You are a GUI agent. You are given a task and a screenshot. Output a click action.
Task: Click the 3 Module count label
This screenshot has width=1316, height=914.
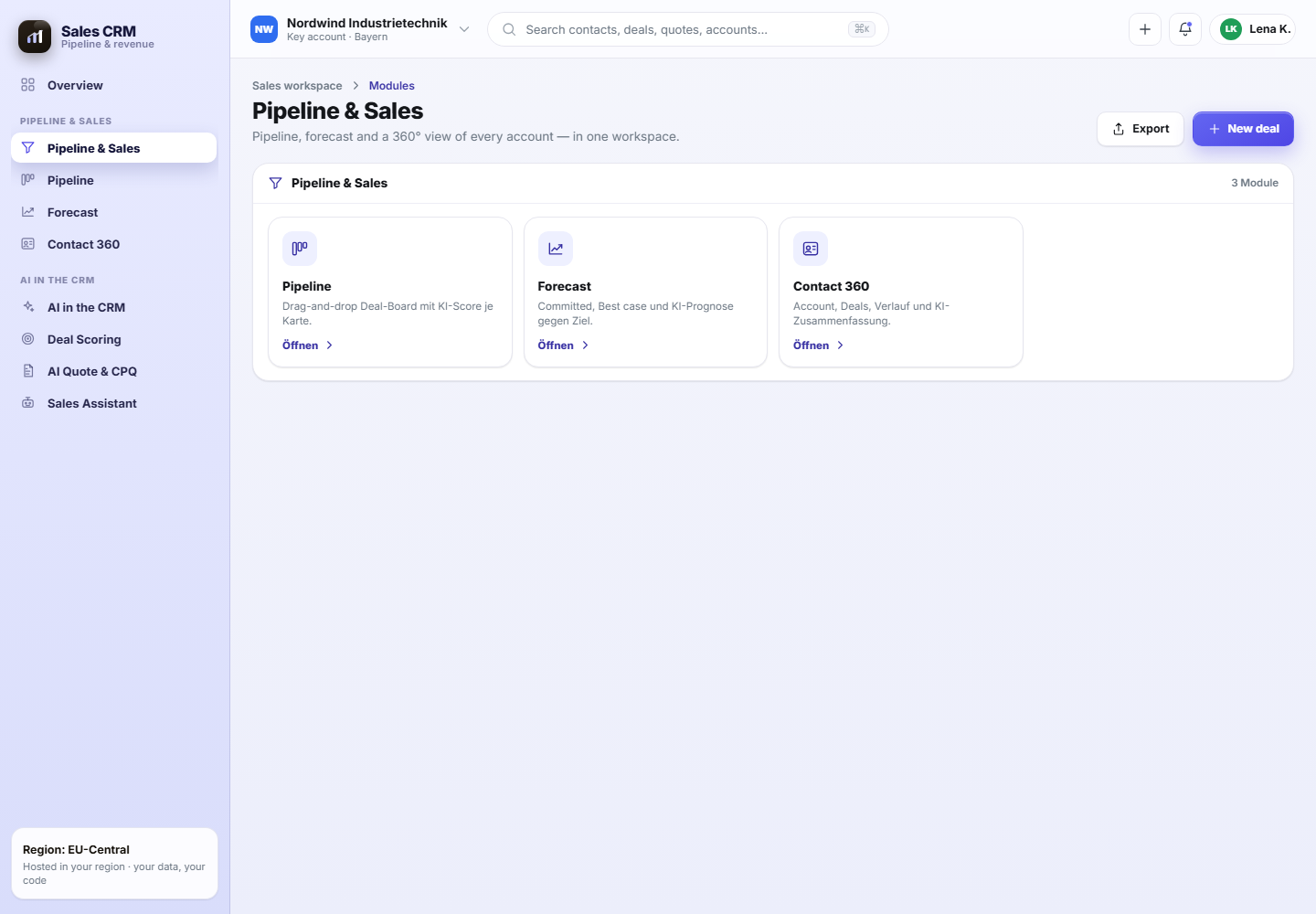point(1255,183)
